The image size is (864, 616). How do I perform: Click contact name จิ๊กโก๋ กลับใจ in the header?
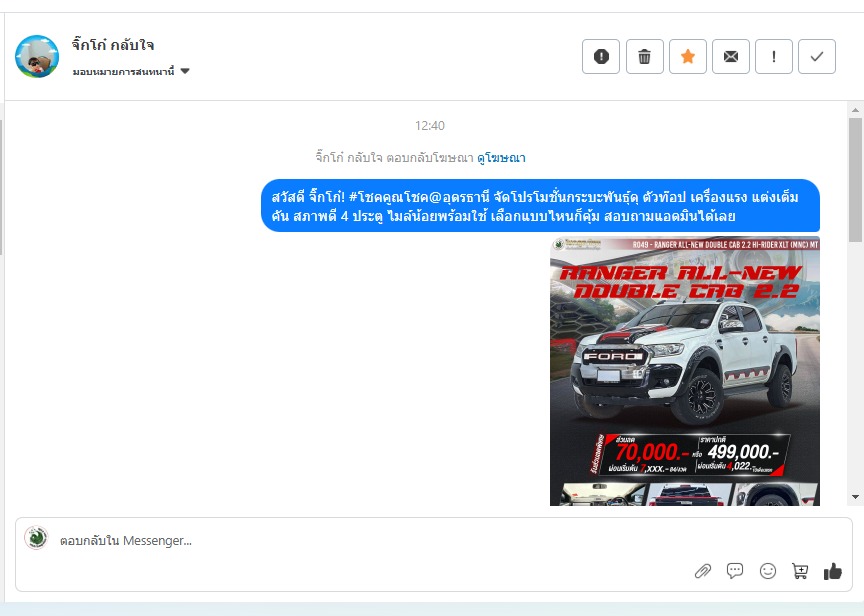pyautogui.click(x=113, y=45)
